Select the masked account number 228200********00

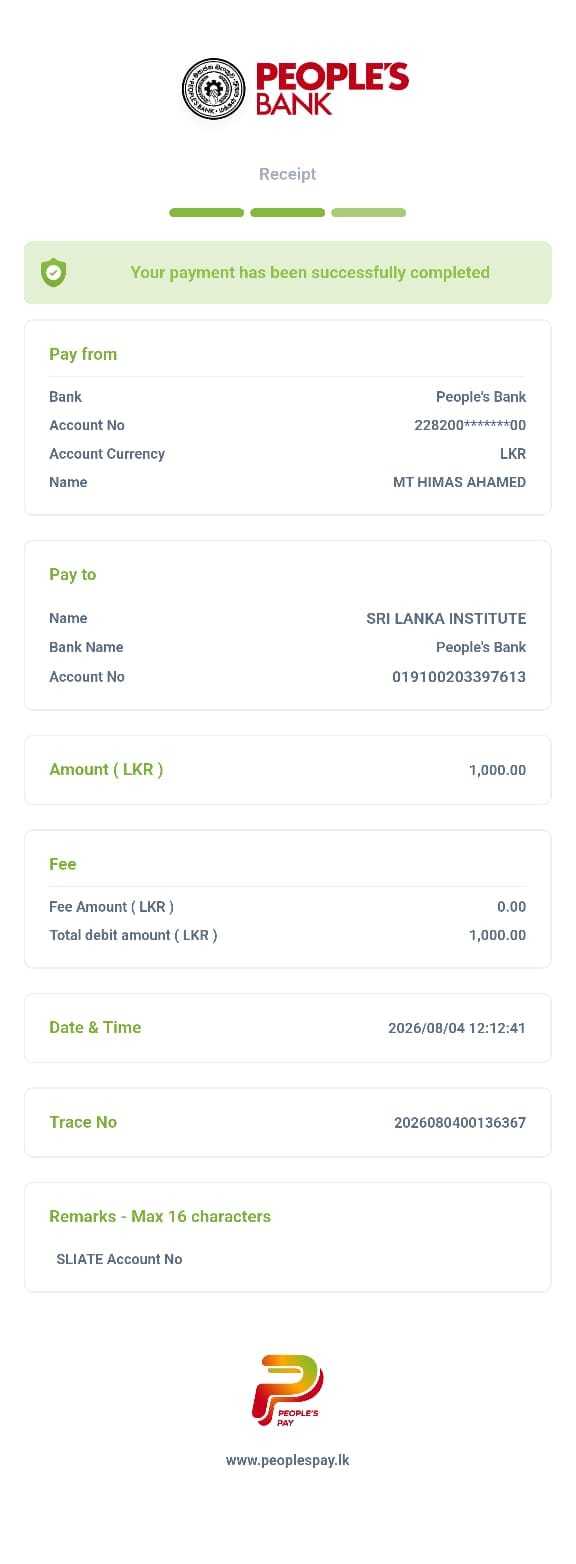point(470,425)
